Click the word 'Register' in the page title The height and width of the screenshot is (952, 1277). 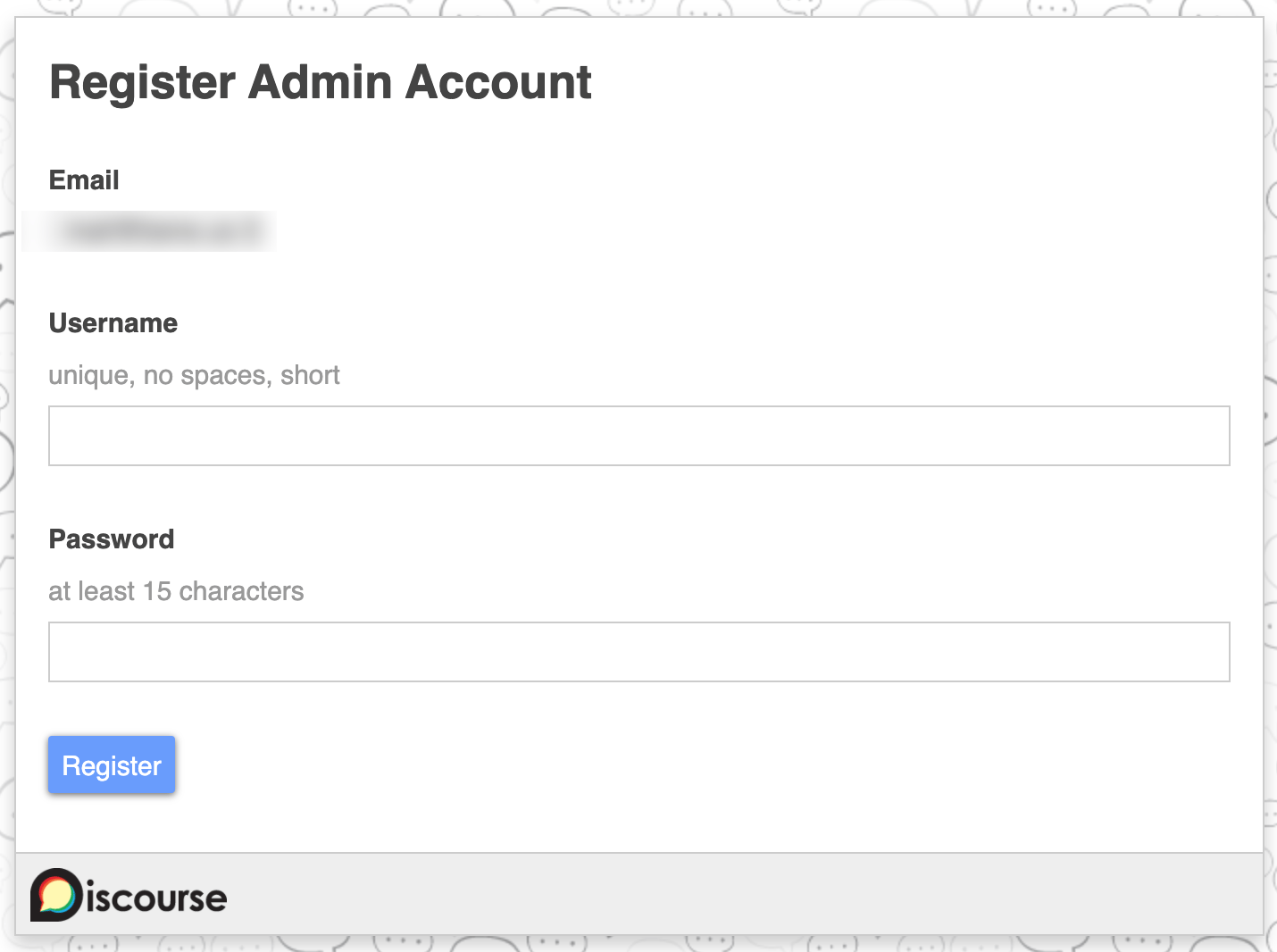pyautogui.click(x=143, y=84)
